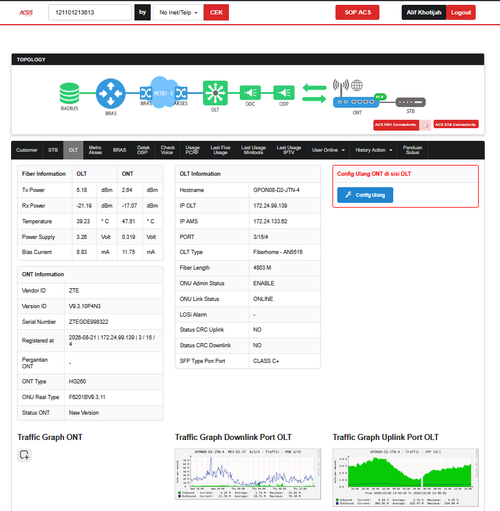
Task: Open the Last Usage IPTV tab
Action: pyautogui.click(x=289, y=150)
